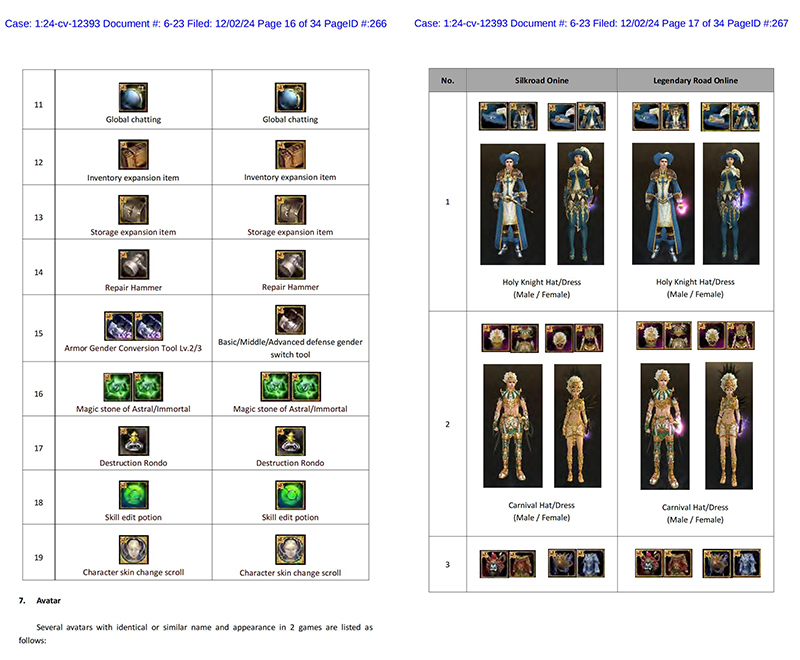Image resolution: width=800 pixels, height=660 pixels.
Task: Click the Skill edit potion icon in row 18's right column
Action: (290, 495)
